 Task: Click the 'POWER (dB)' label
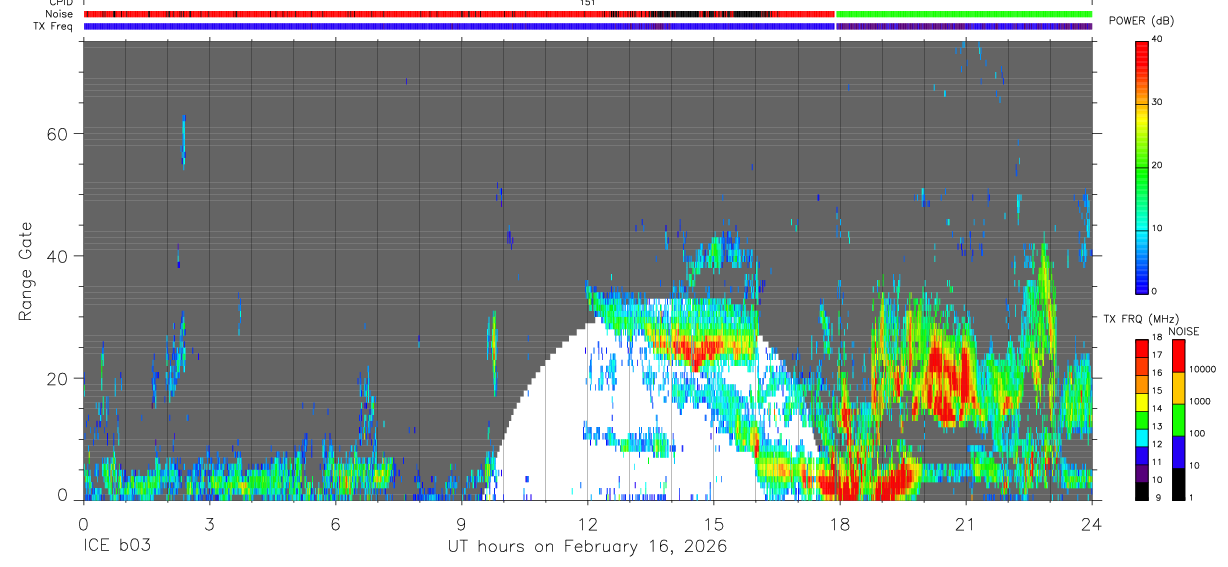click(1140, 21)
